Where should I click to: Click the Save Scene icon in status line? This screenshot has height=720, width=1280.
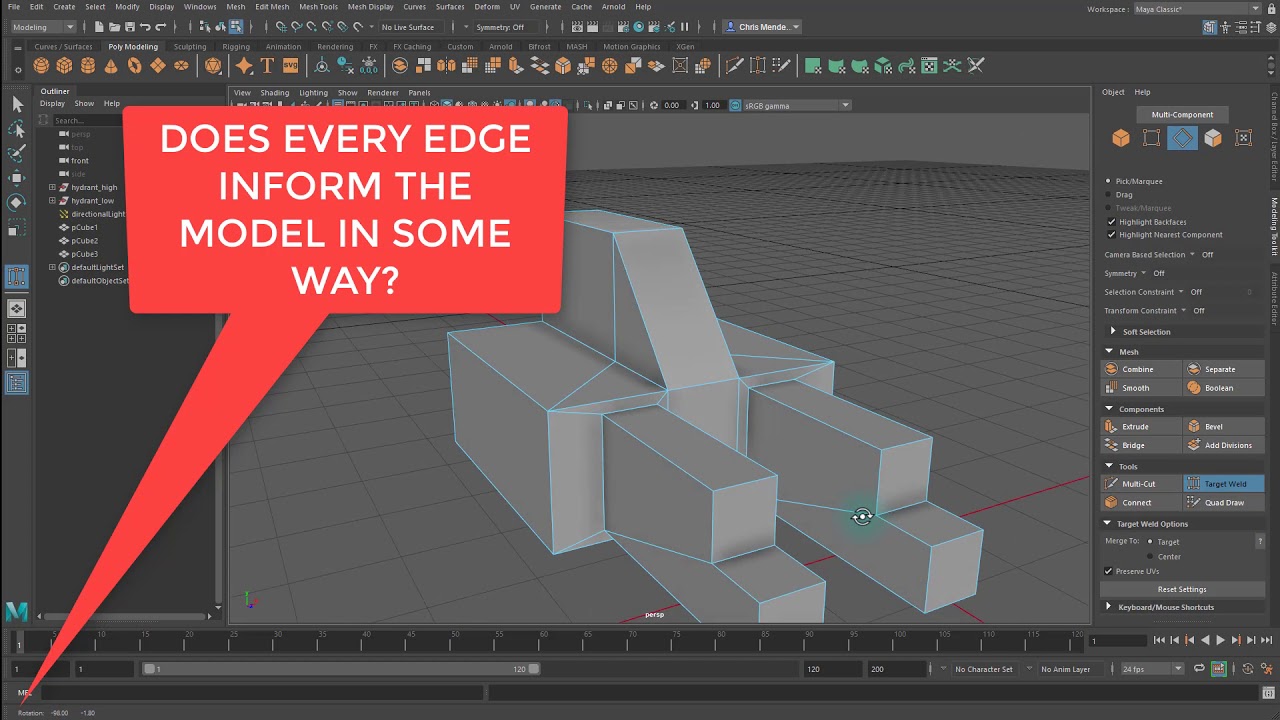pos(131,27)
